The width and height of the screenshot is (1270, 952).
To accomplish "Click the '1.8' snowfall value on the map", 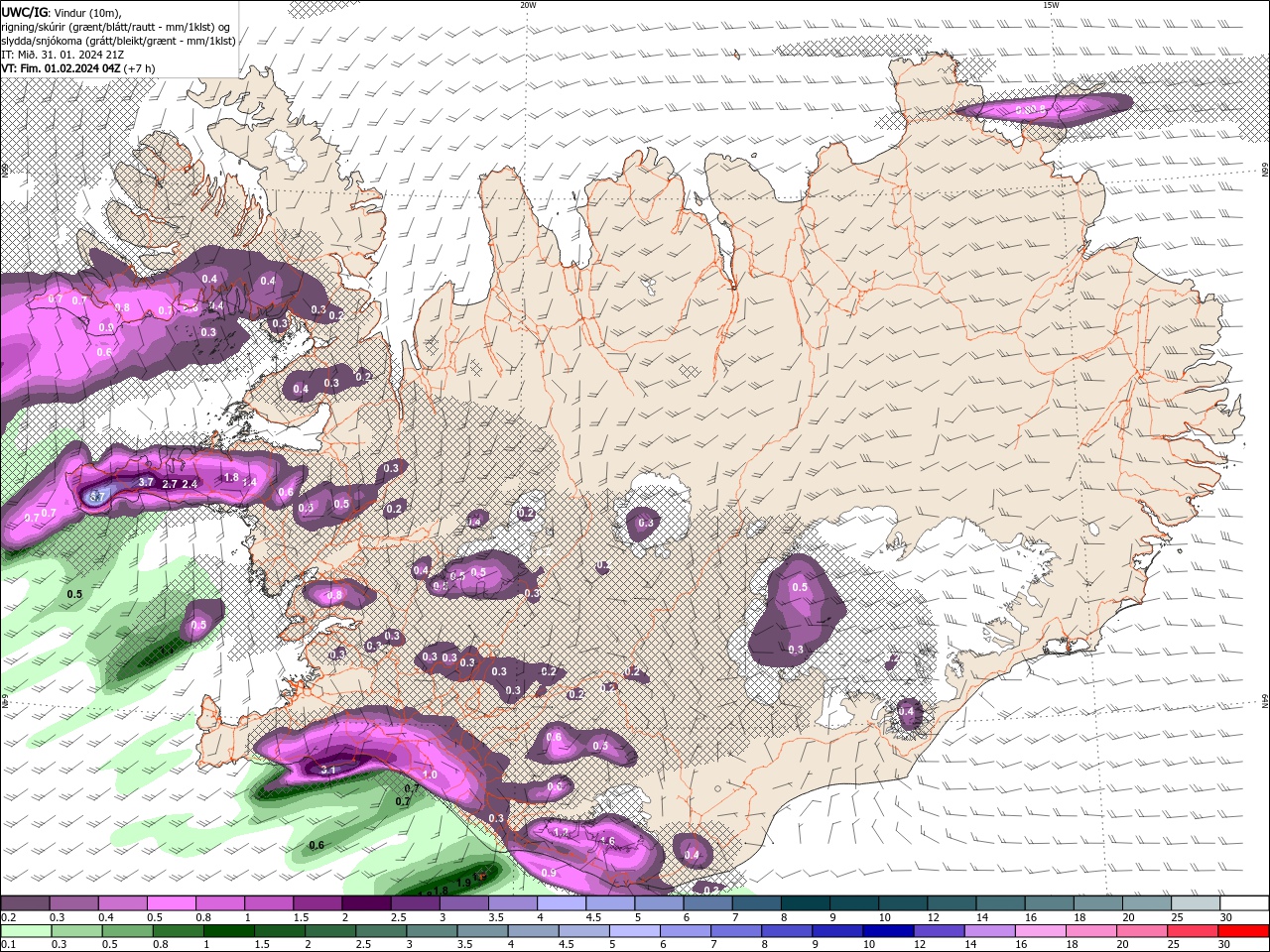I will click(x=231, y=477).
